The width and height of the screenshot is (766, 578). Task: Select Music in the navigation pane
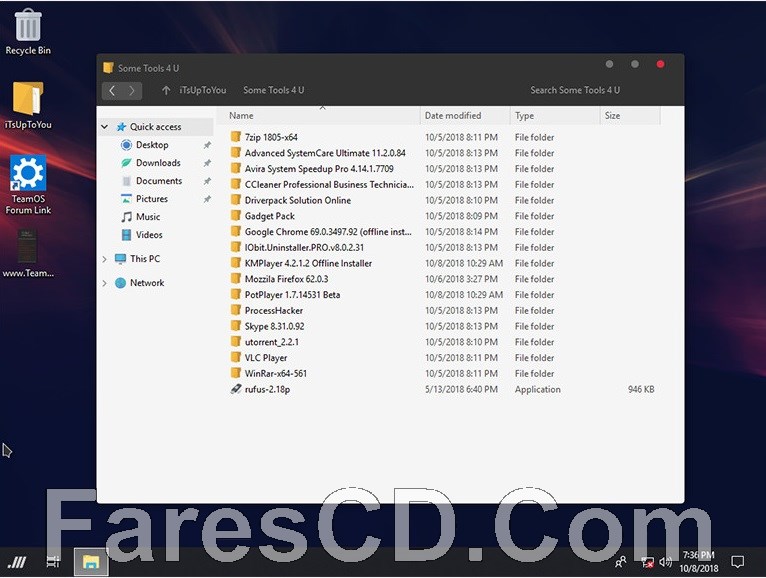pyautogui.click(x=148, y=216)
